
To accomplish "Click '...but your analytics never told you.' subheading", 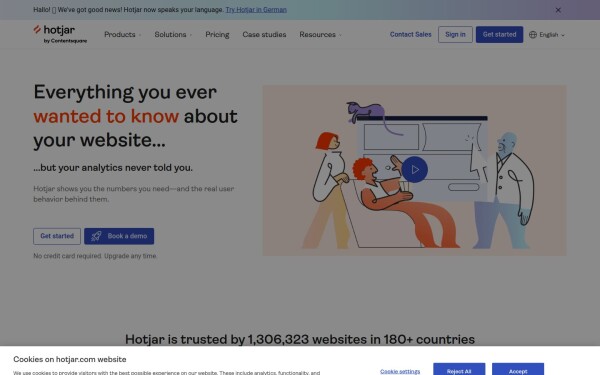I will point(113,168).
